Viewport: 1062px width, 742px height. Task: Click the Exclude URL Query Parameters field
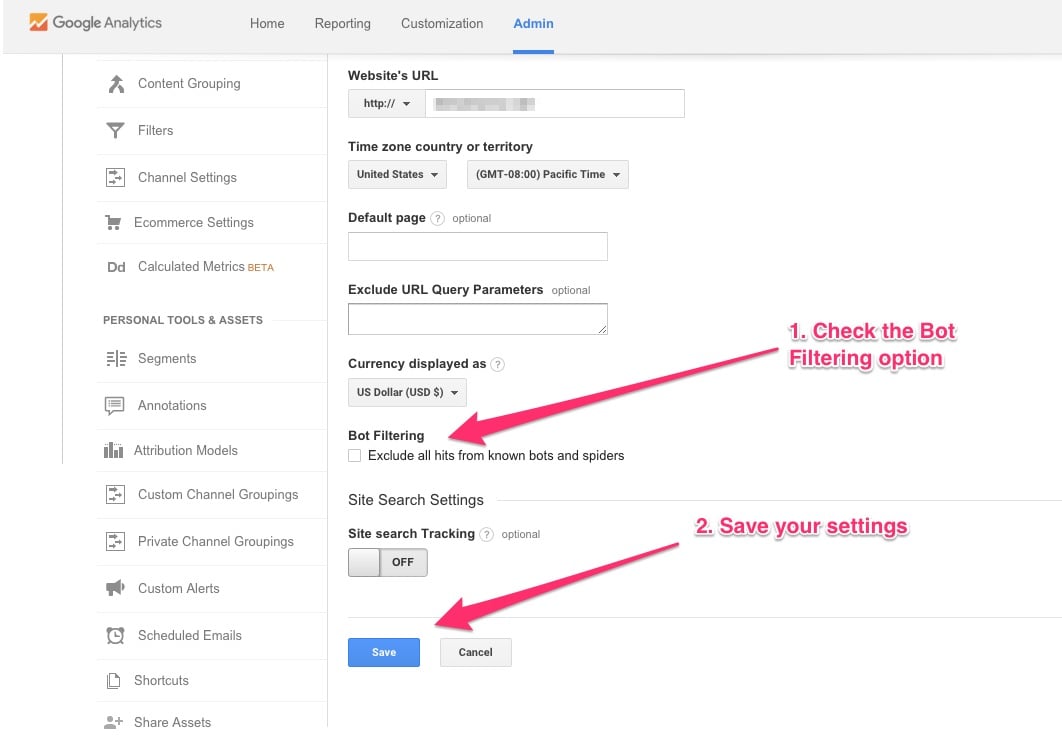tap(477, 319)
